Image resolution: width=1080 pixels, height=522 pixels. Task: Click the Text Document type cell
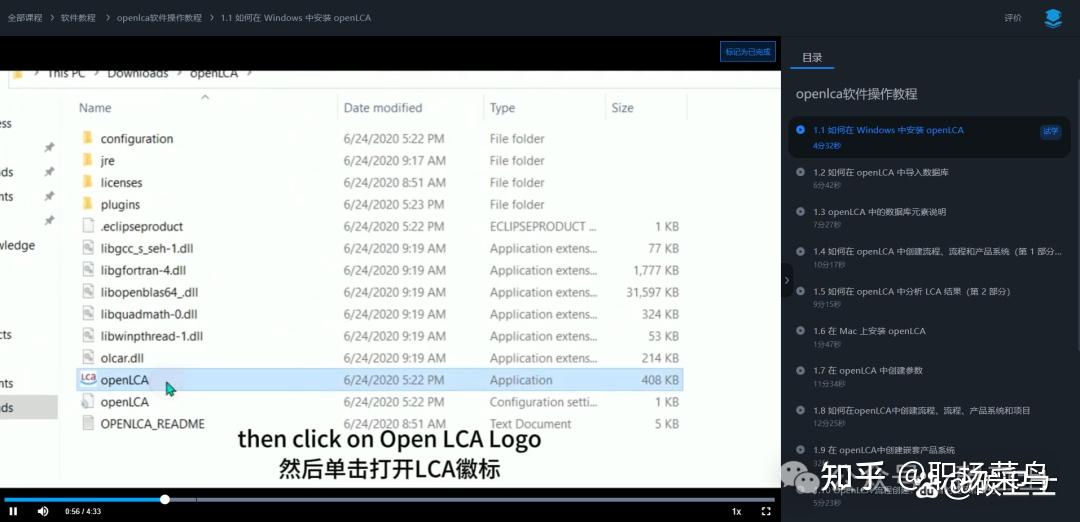[x=530, y=424]
